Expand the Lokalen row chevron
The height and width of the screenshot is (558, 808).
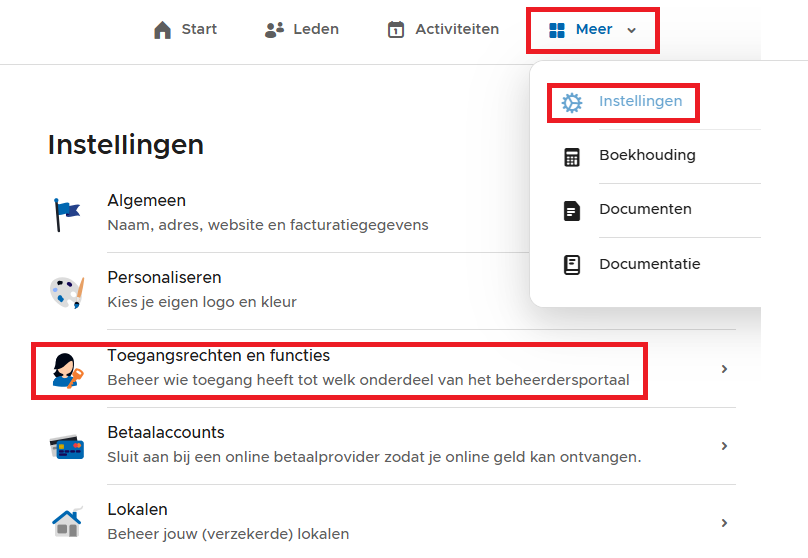pyautogui.click(x=724, y=523)
